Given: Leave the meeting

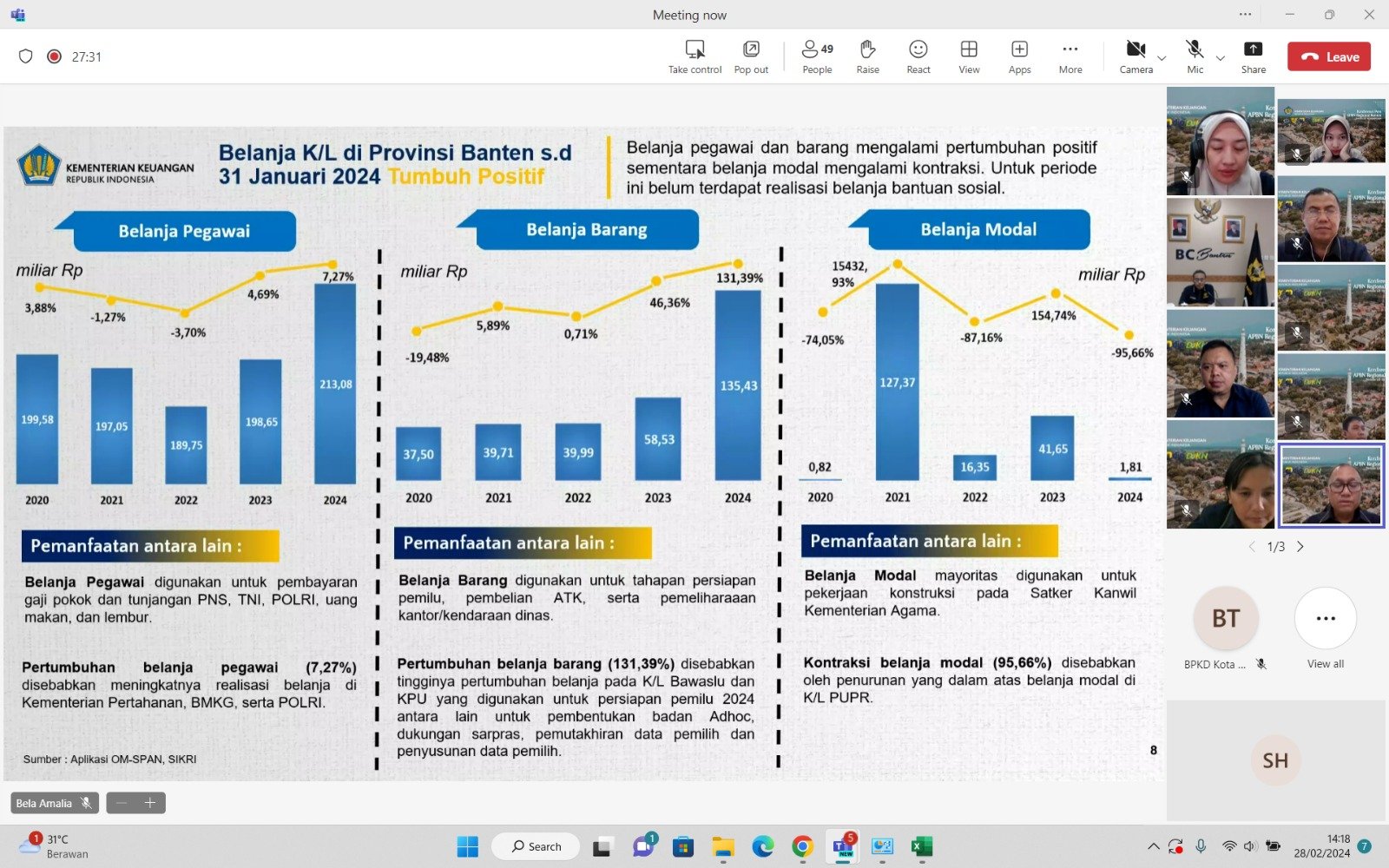Looking at the screenshot, I should click(x=1329, y=56).
